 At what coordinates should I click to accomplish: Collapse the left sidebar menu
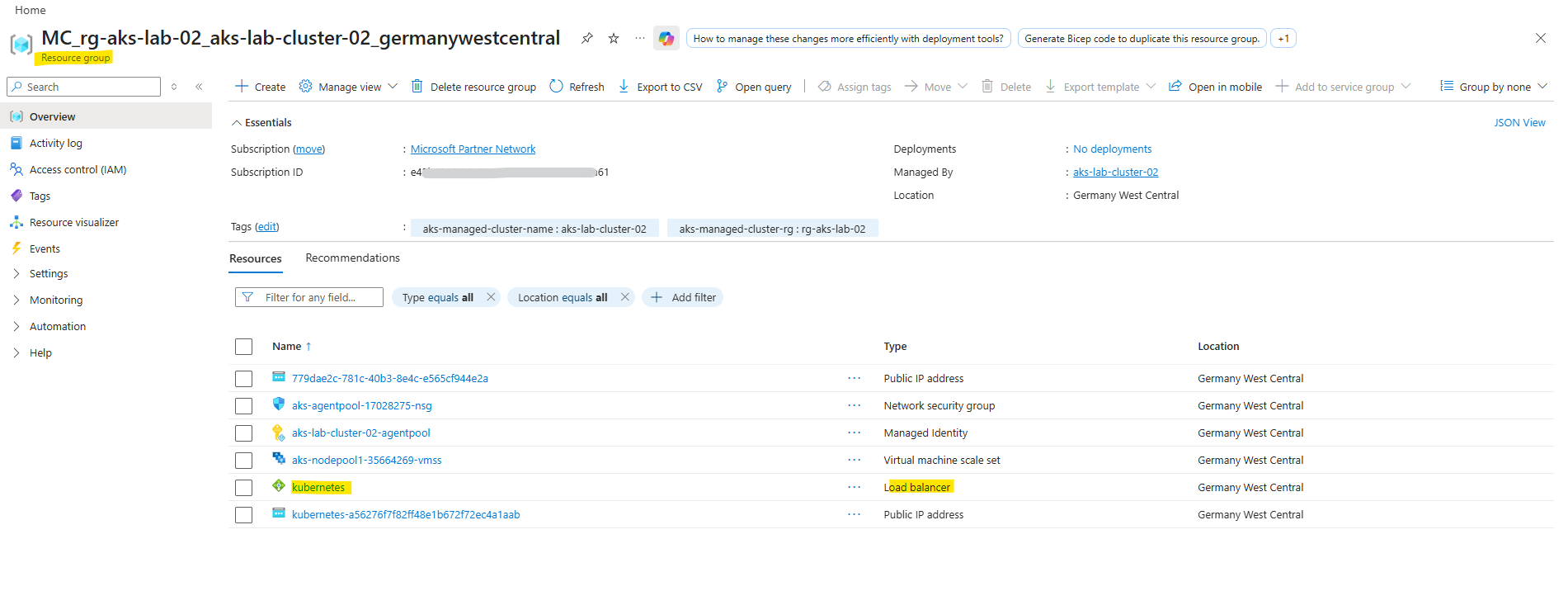pyautogui.click(x=199, y=87)
